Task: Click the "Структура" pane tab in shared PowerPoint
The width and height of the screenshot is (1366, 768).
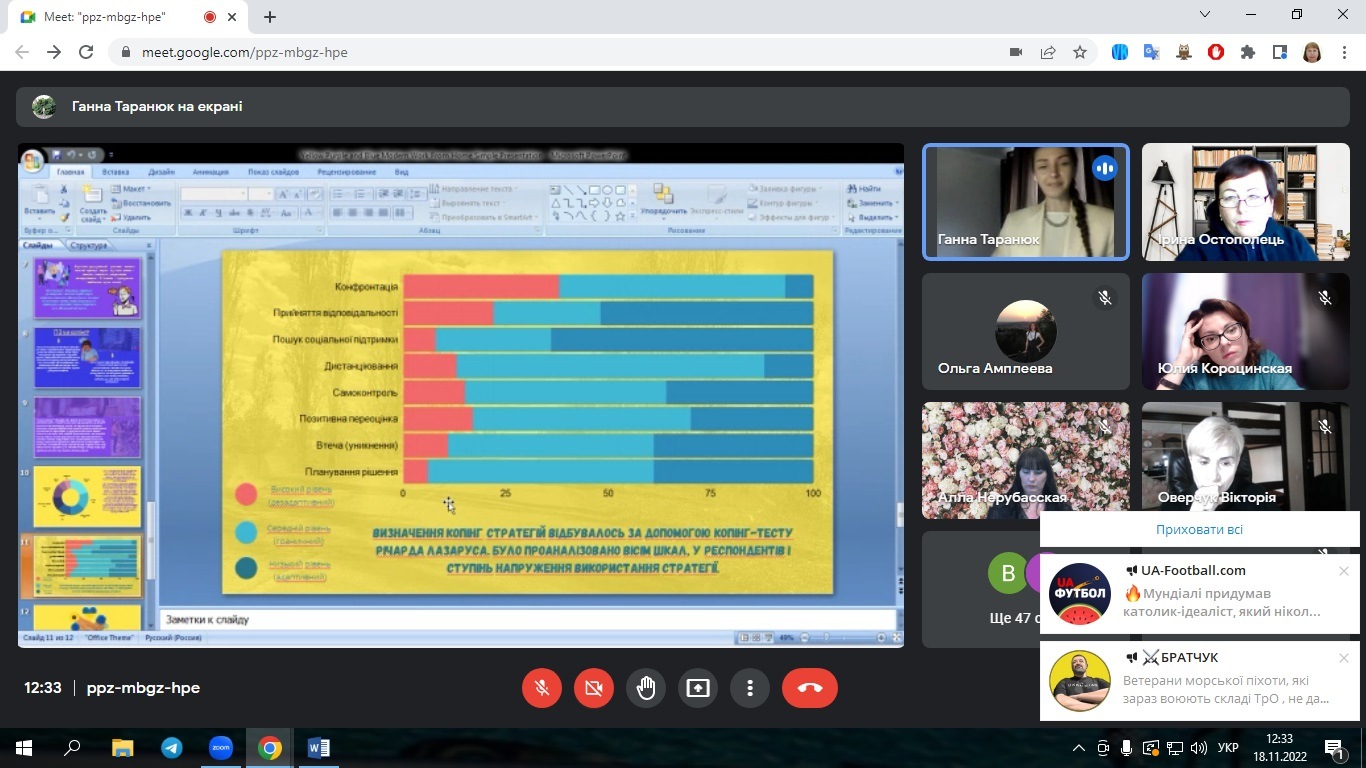Action: pos(89,245)
